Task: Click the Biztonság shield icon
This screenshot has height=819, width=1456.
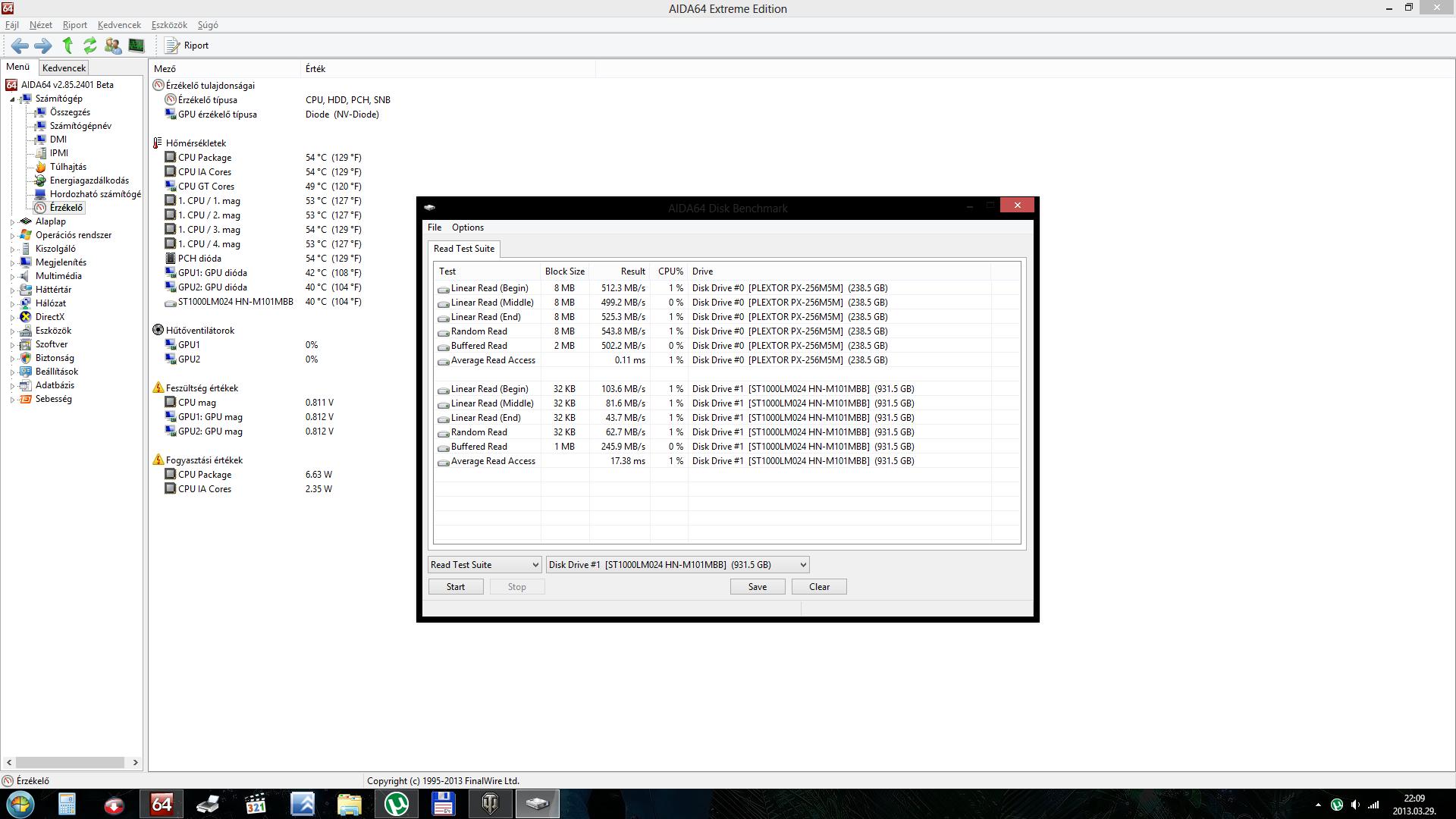Action: tap(26, 358)
